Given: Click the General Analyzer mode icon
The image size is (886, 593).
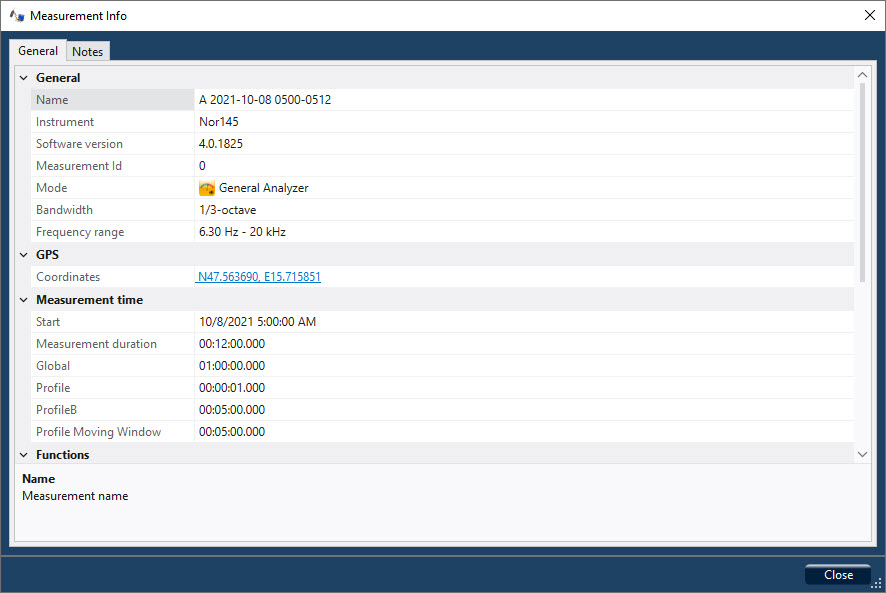Looking at the screenshot, I should 207,188.
